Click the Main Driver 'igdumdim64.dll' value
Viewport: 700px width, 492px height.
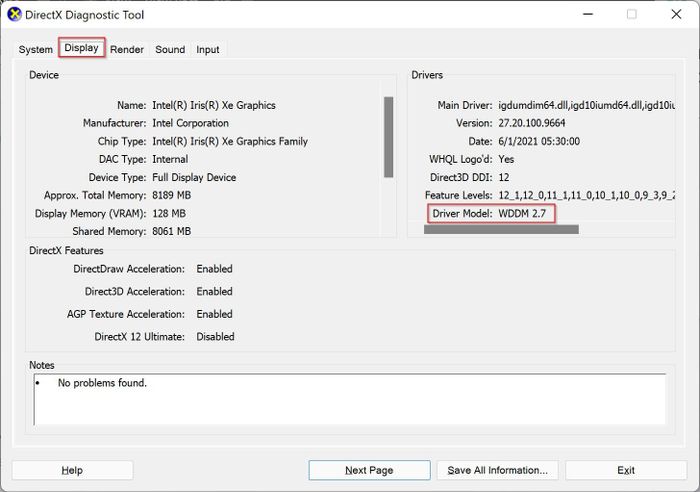click(x=586, y=105)
